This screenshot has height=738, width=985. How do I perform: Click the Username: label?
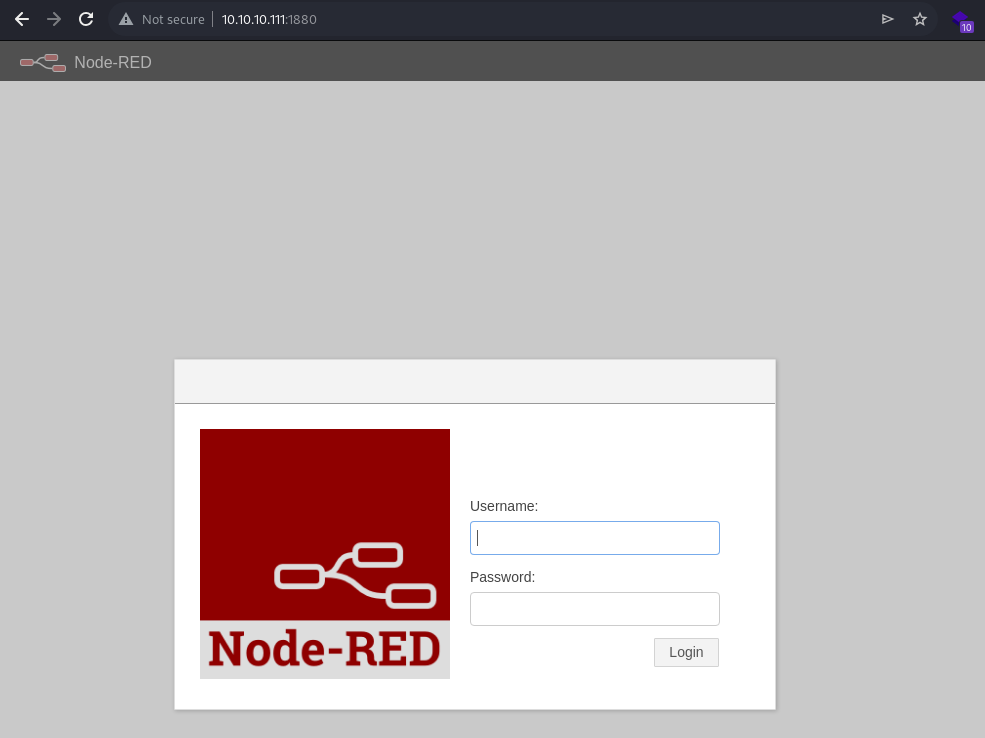(504, 506)
